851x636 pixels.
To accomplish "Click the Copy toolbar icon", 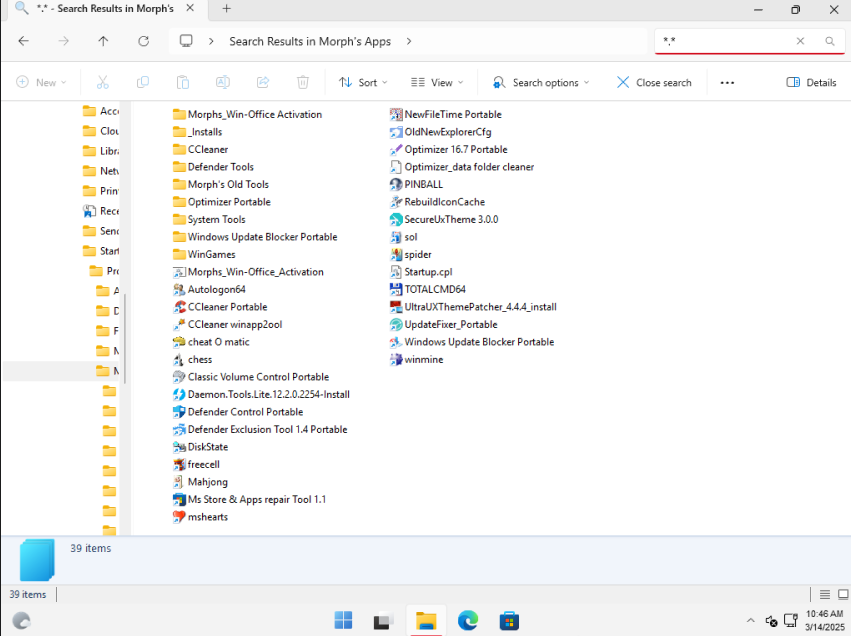I will click(x=143, y=82).
